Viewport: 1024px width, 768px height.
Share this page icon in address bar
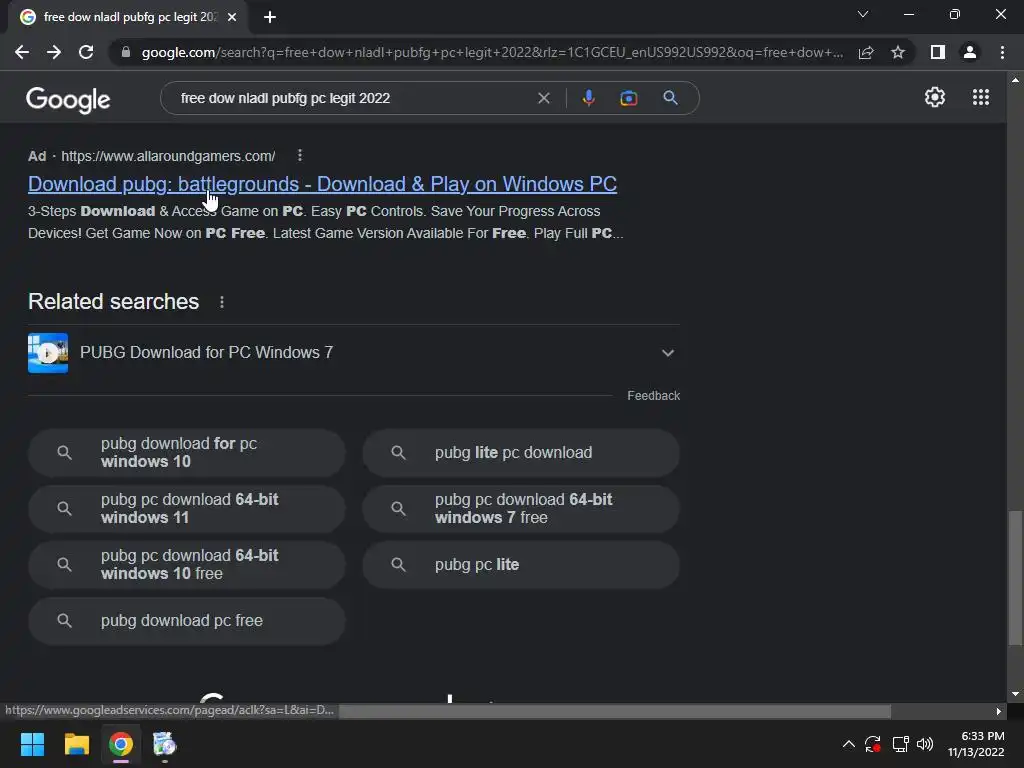click(866, 52)
